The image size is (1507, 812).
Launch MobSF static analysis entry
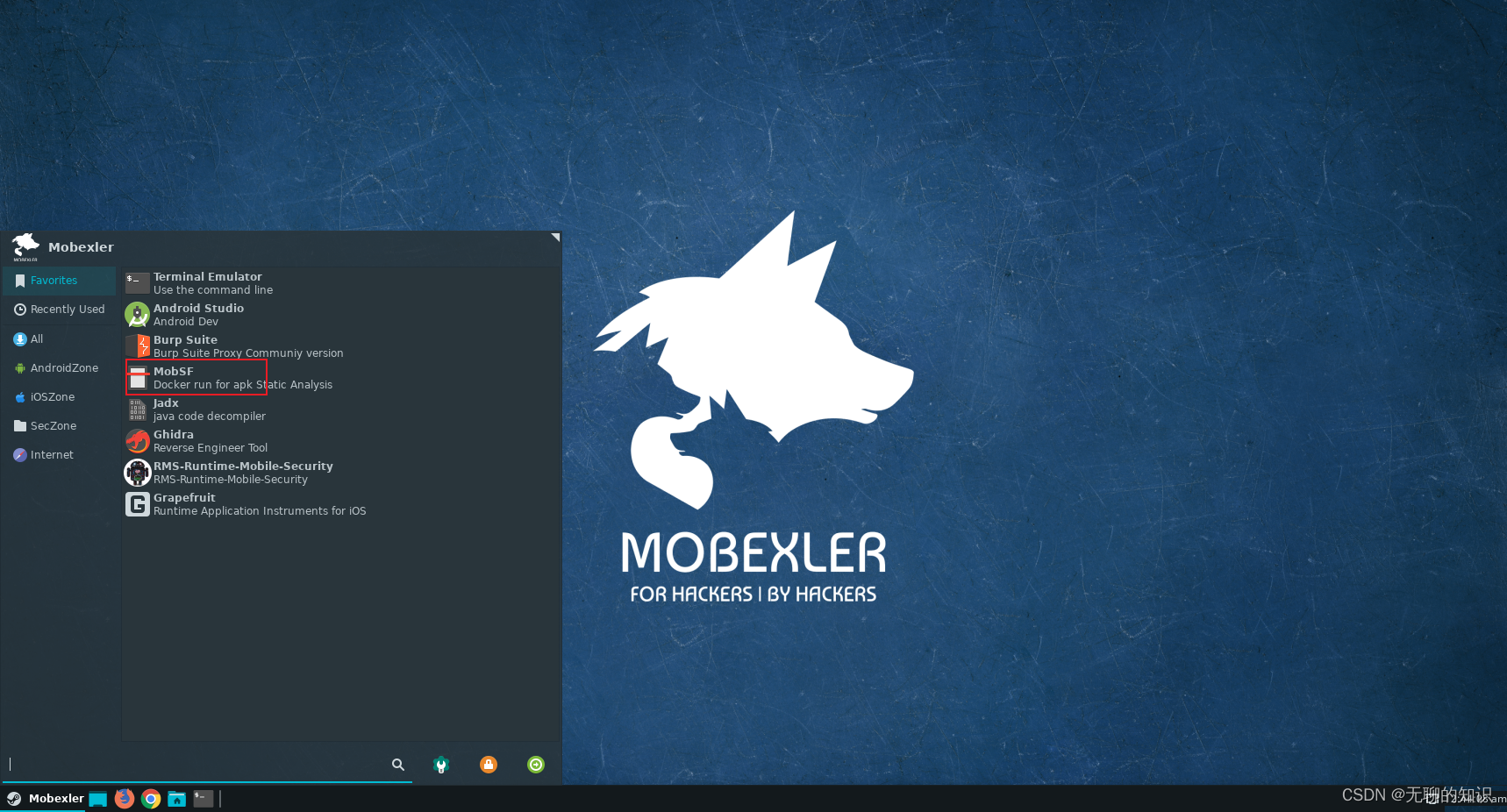(341, 378)
